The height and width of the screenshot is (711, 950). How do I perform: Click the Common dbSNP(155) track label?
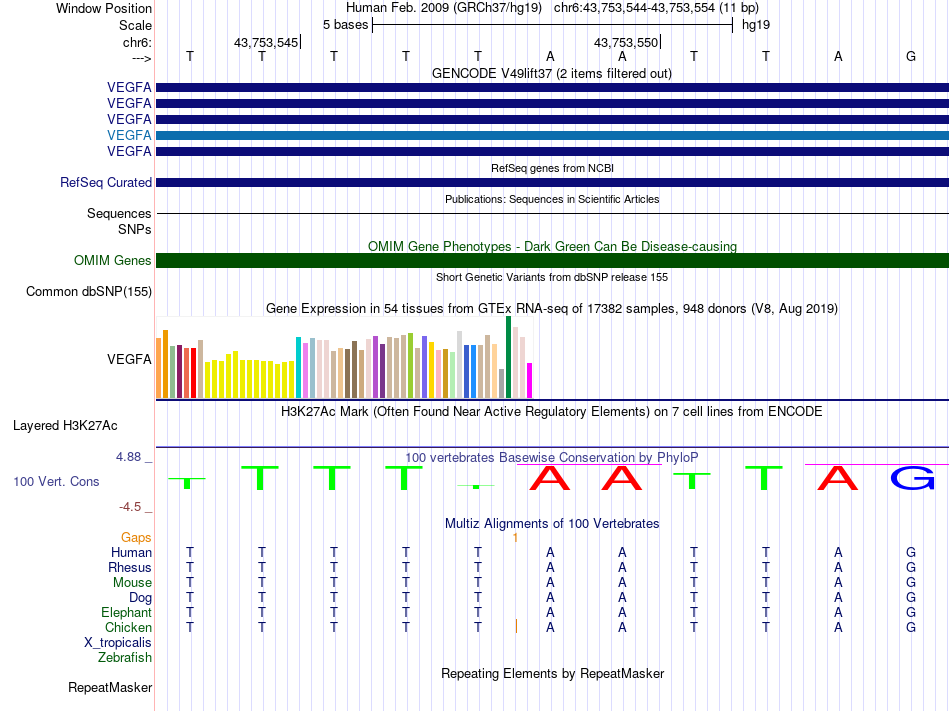(89, 291)
